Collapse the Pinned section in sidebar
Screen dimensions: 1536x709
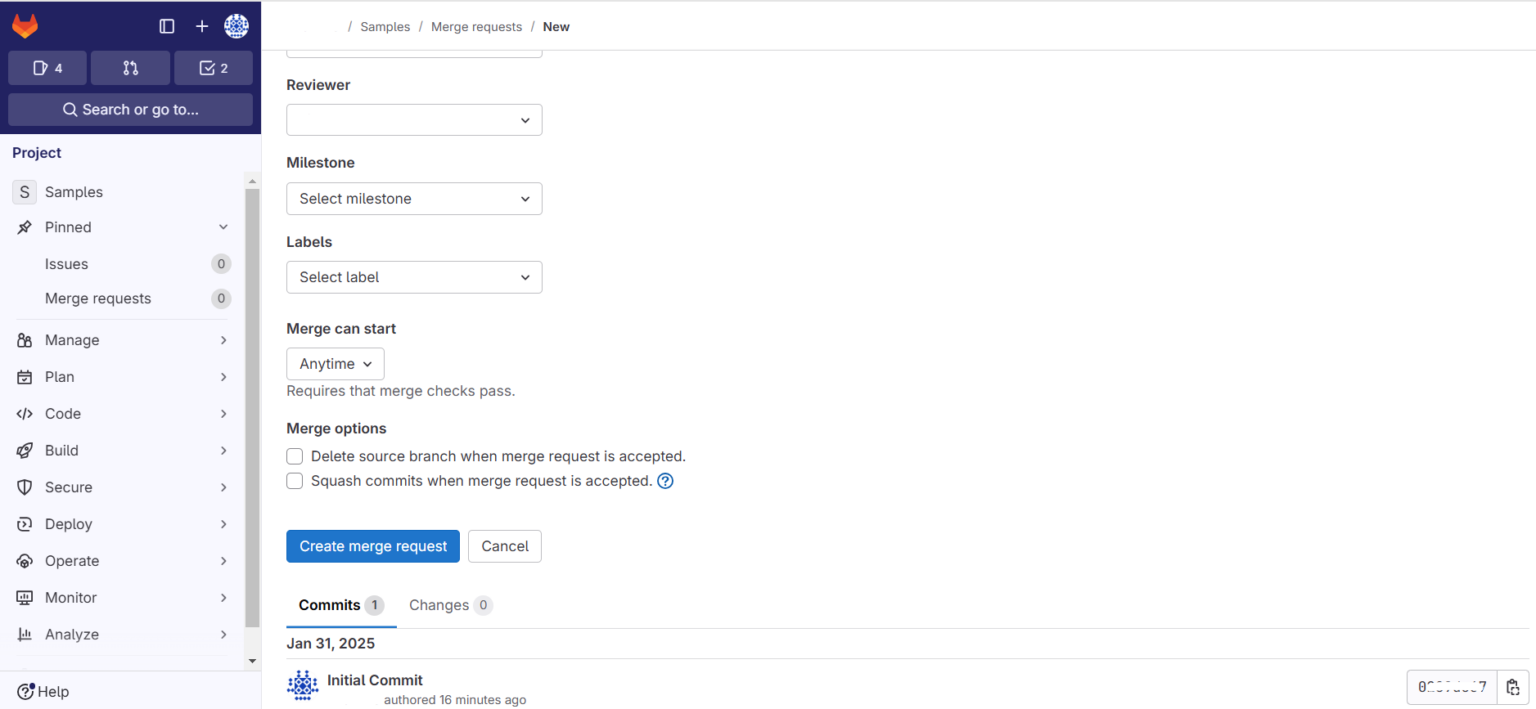click(222, 227)
